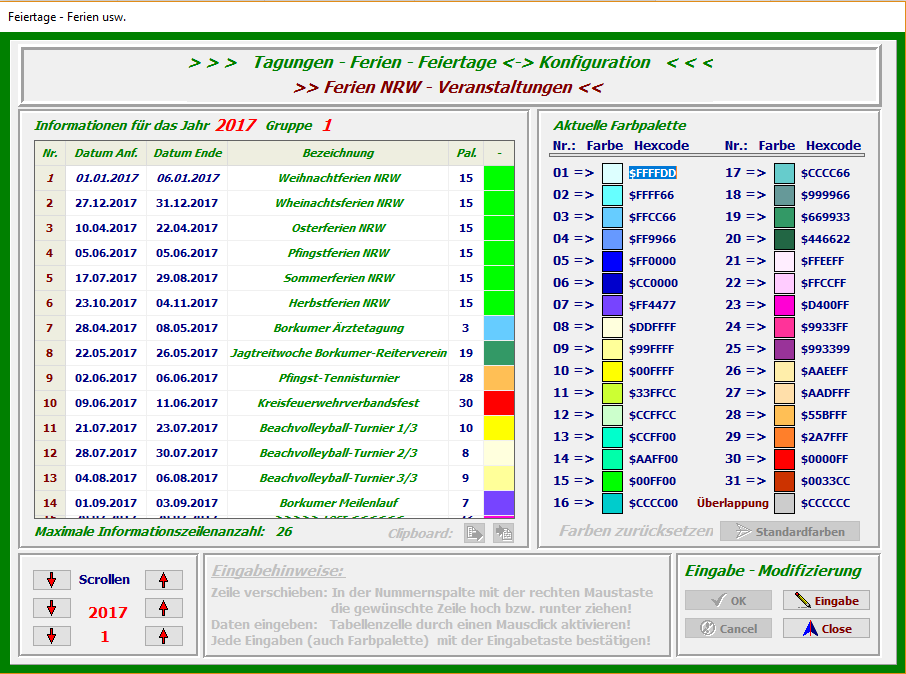Screen dimensions: 906x674
Task: Decrease the year 2017 with the down arrow
Action: 51,608
